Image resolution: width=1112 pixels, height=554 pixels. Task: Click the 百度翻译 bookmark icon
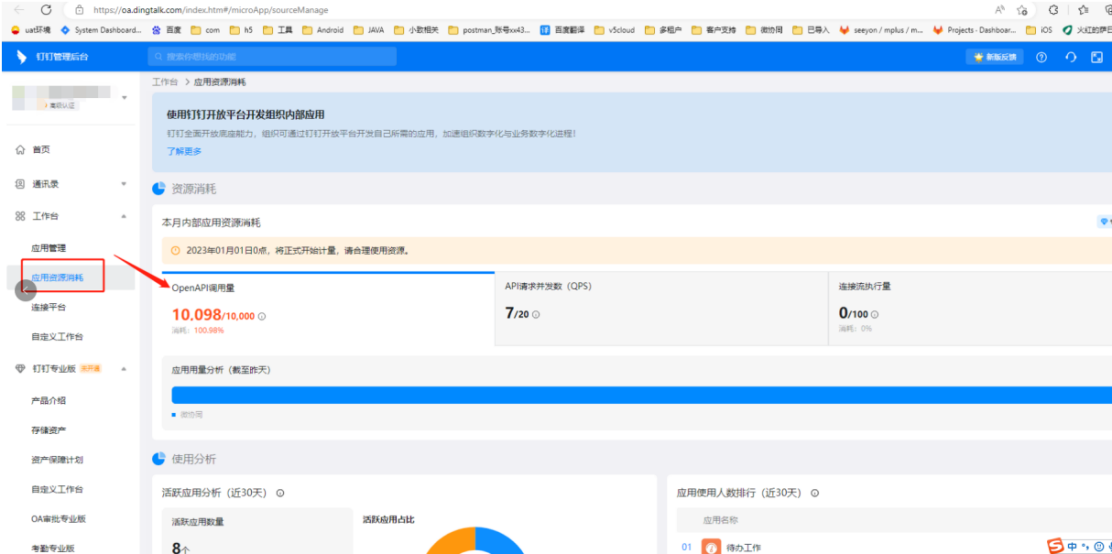(545, 30)
